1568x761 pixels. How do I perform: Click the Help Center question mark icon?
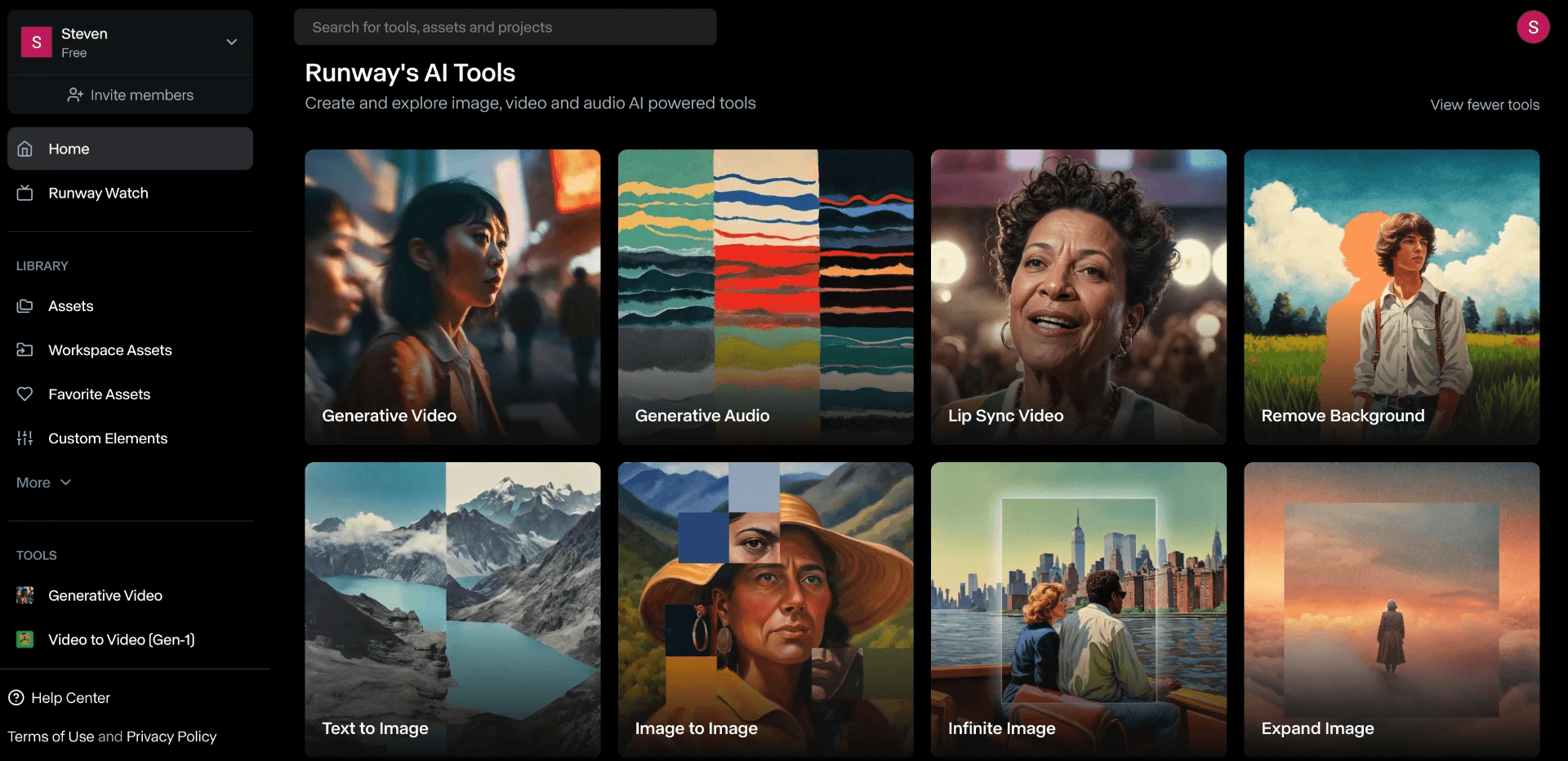16,697
